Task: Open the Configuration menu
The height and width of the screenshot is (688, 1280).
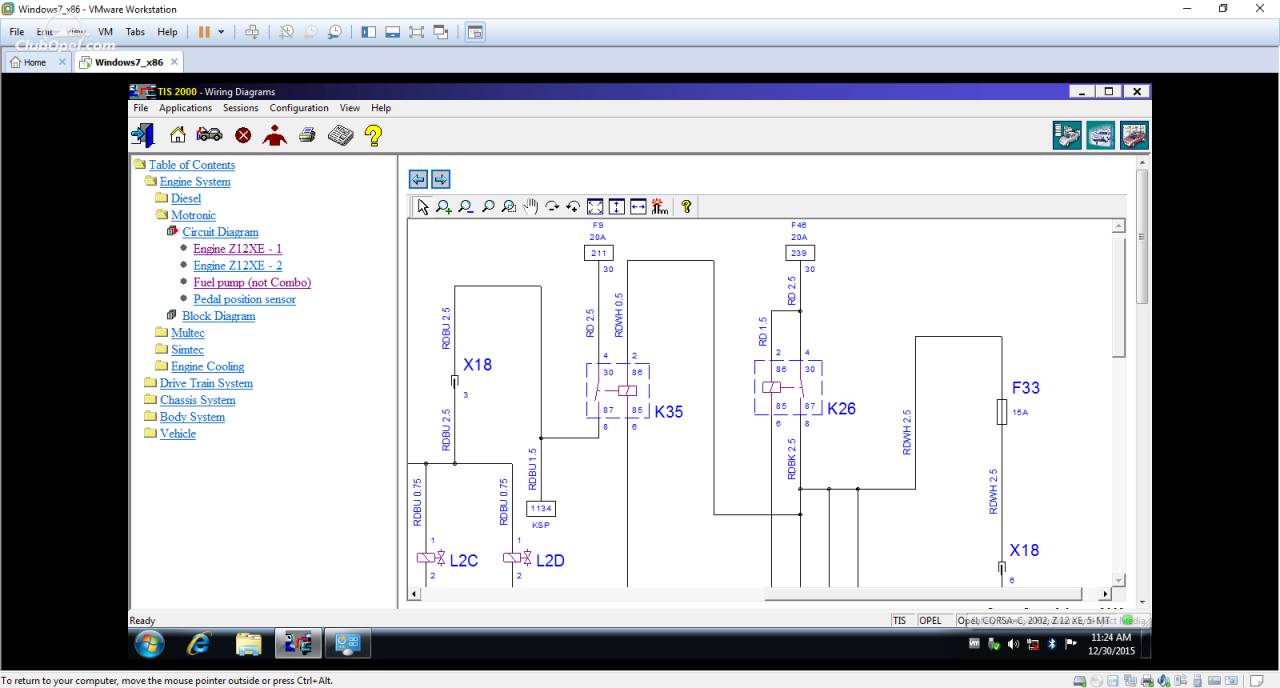Action: [299, 108]
